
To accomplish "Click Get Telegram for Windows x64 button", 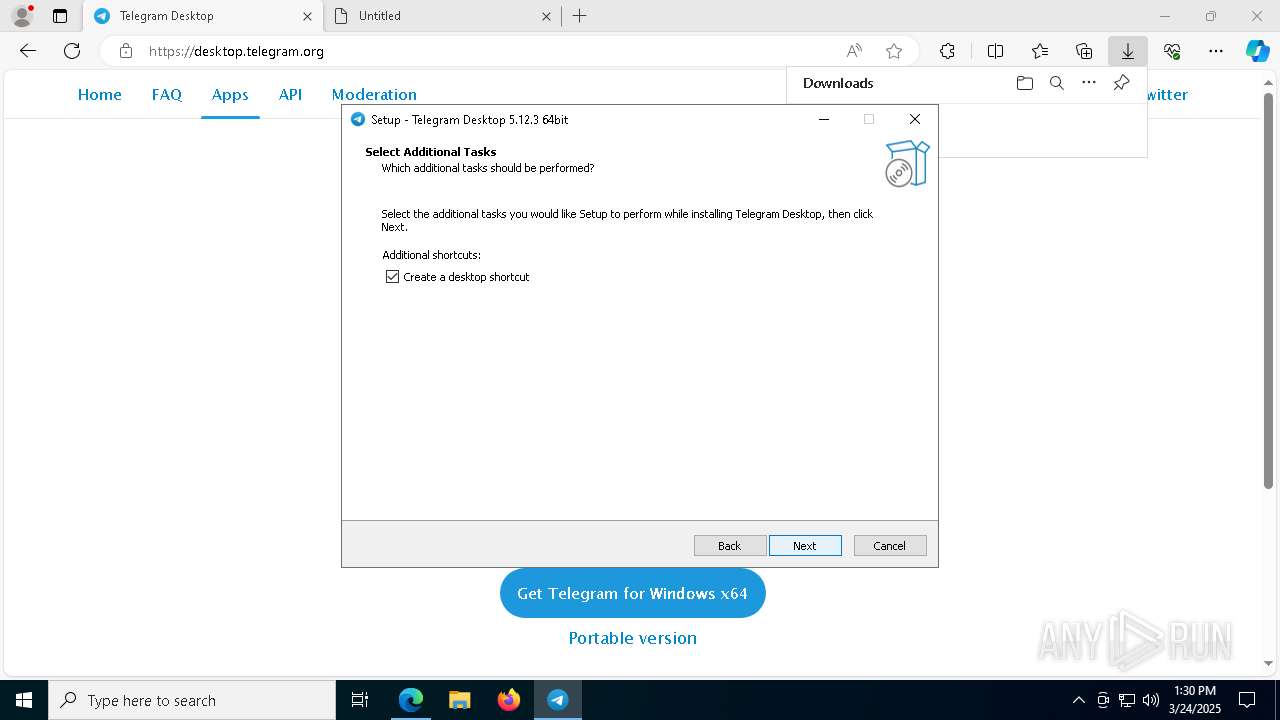I will 632,593.
